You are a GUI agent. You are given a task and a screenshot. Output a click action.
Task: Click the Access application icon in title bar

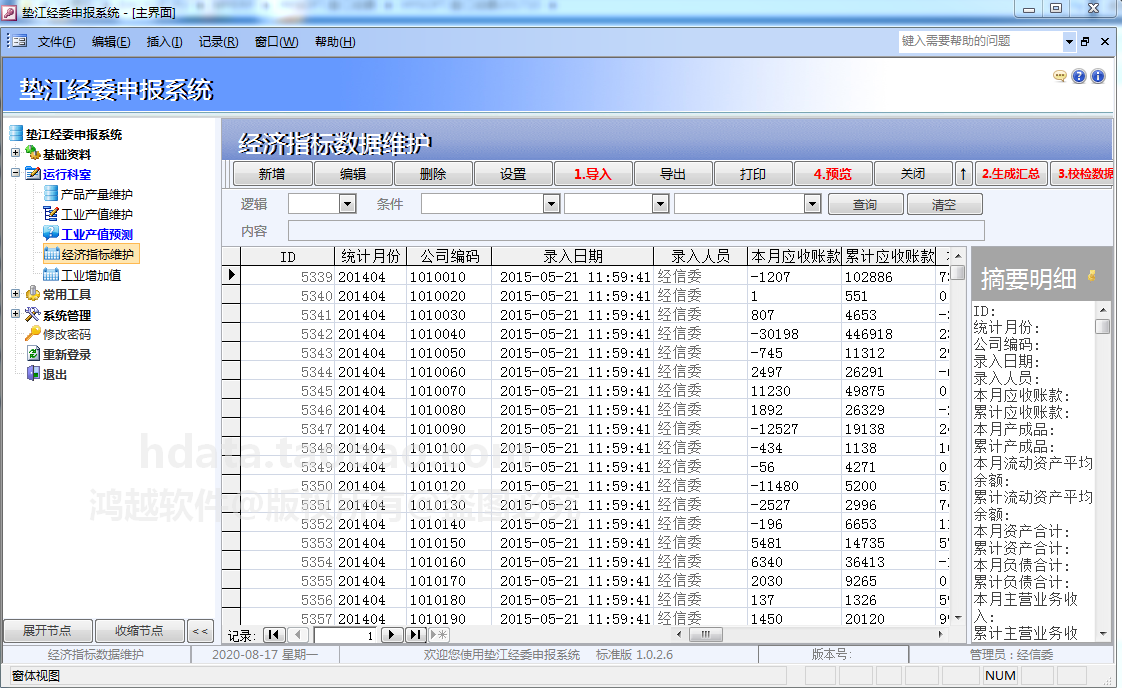[9, 12]
